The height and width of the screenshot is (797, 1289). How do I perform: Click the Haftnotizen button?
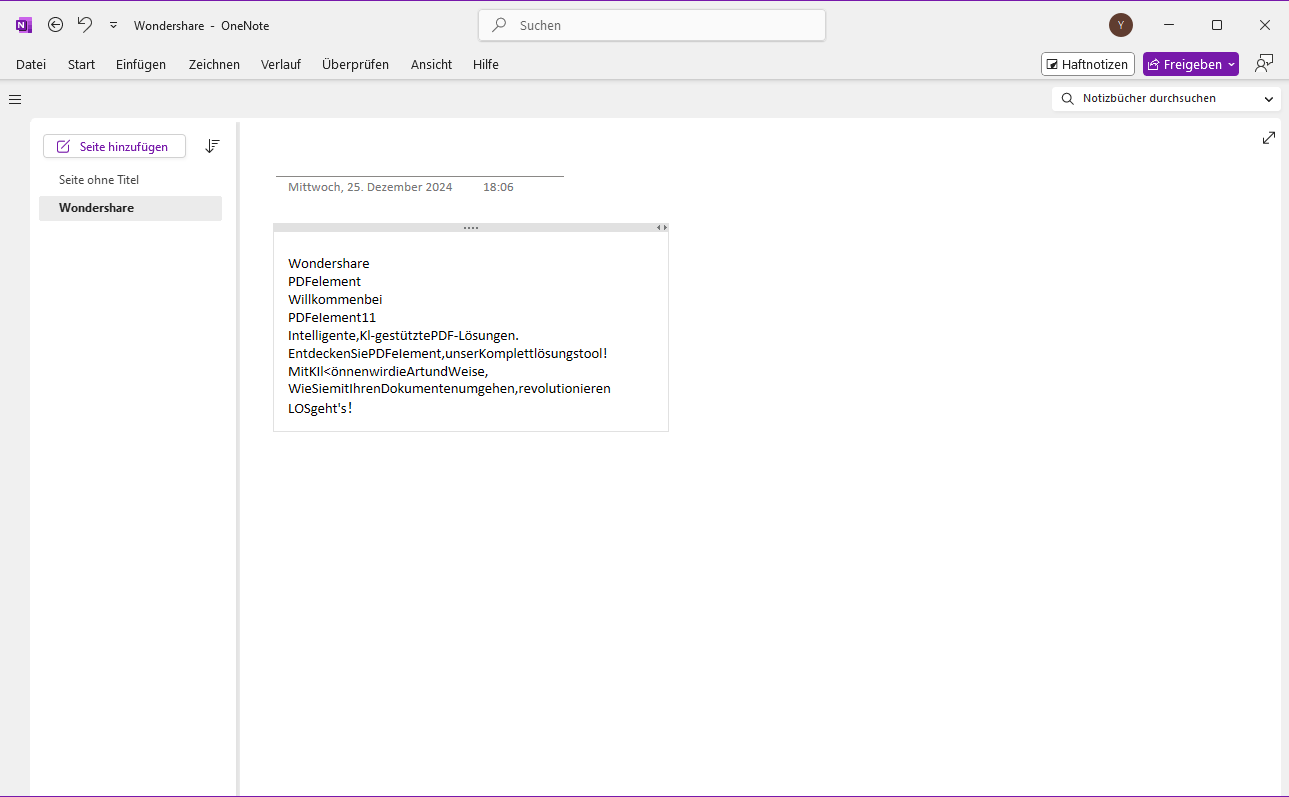(x=1088, y=64)
